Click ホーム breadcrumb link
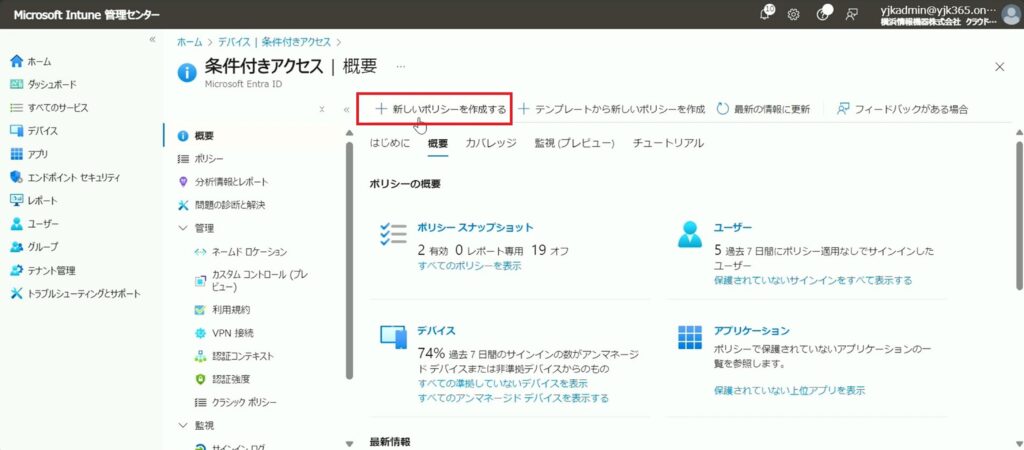Image resolution: width=1024 pixels, height=450 pixels. [x=190, y=42]
